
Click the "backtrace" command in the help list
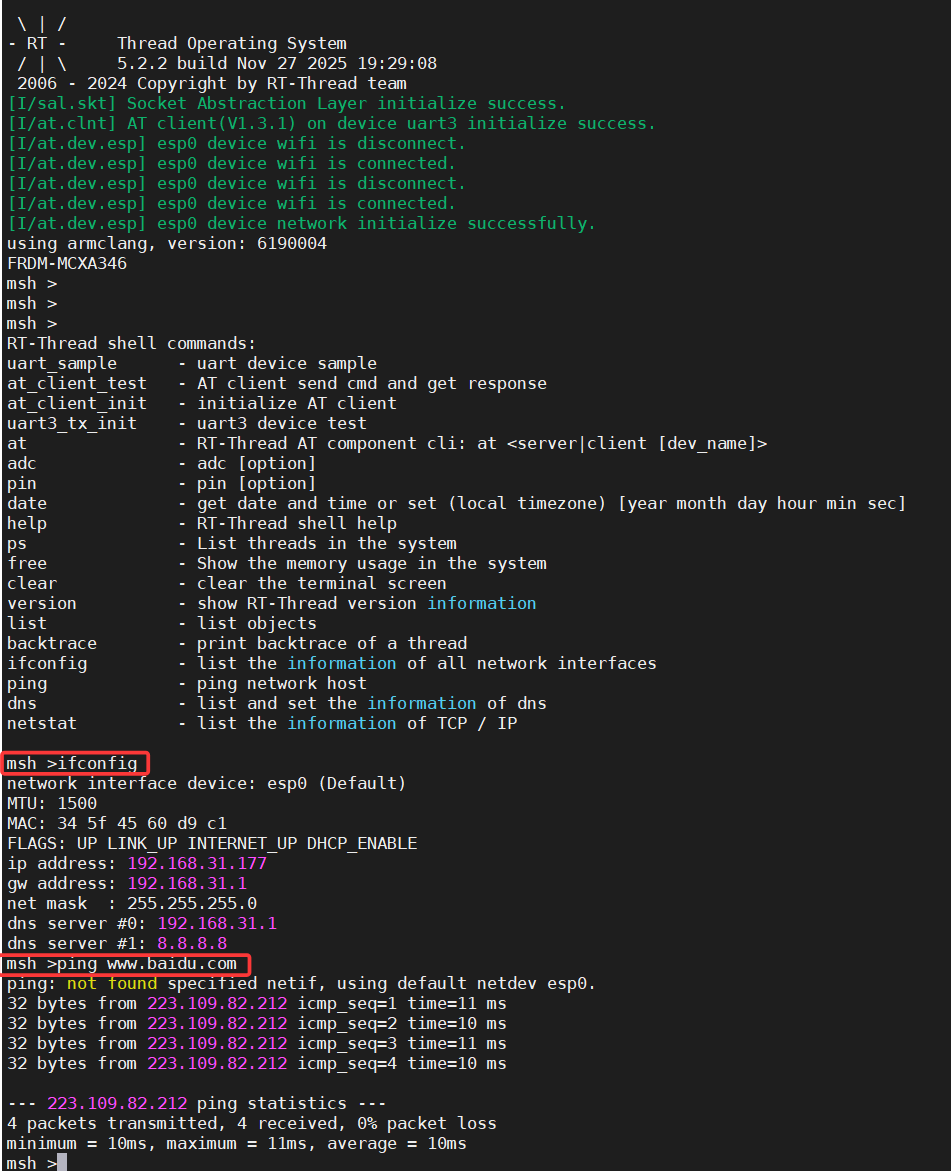click(52, 643)
